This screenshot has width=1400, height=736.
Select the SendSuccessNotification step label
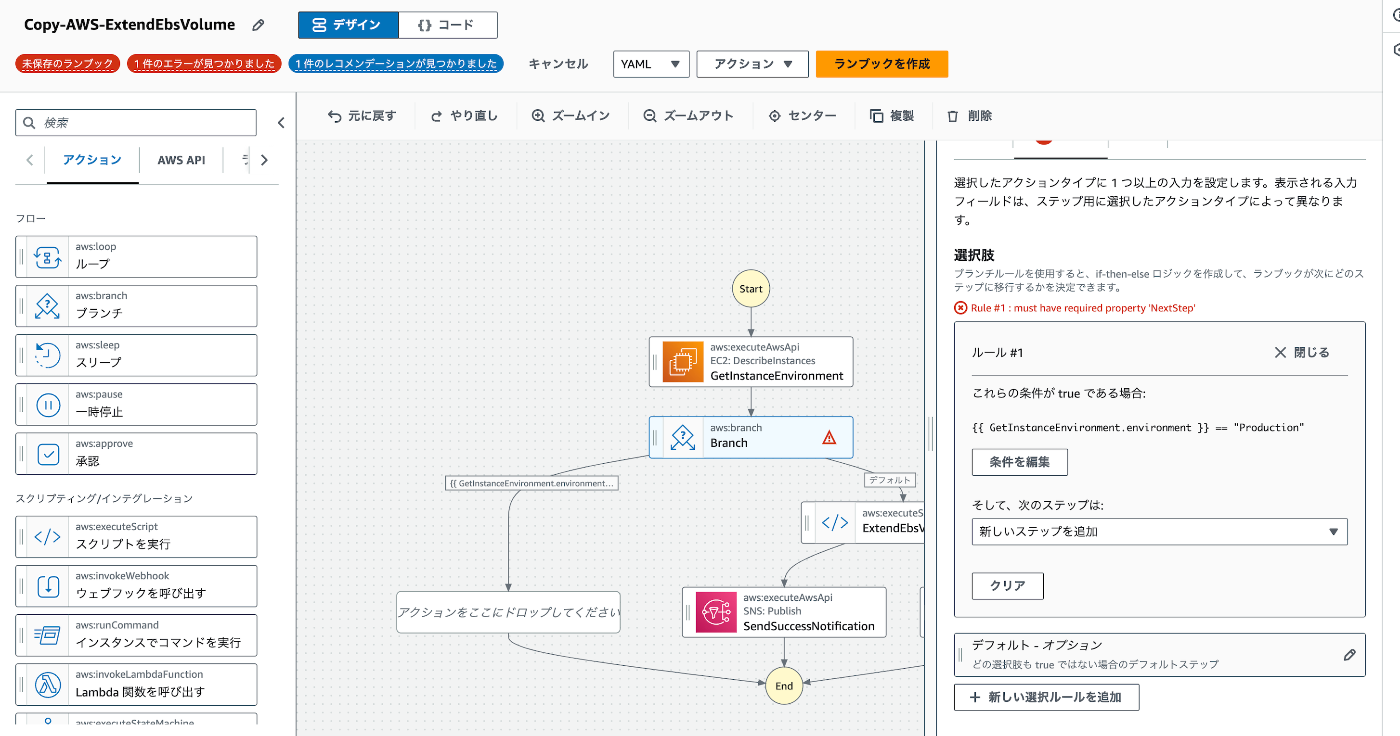click(x=809, y=626)
